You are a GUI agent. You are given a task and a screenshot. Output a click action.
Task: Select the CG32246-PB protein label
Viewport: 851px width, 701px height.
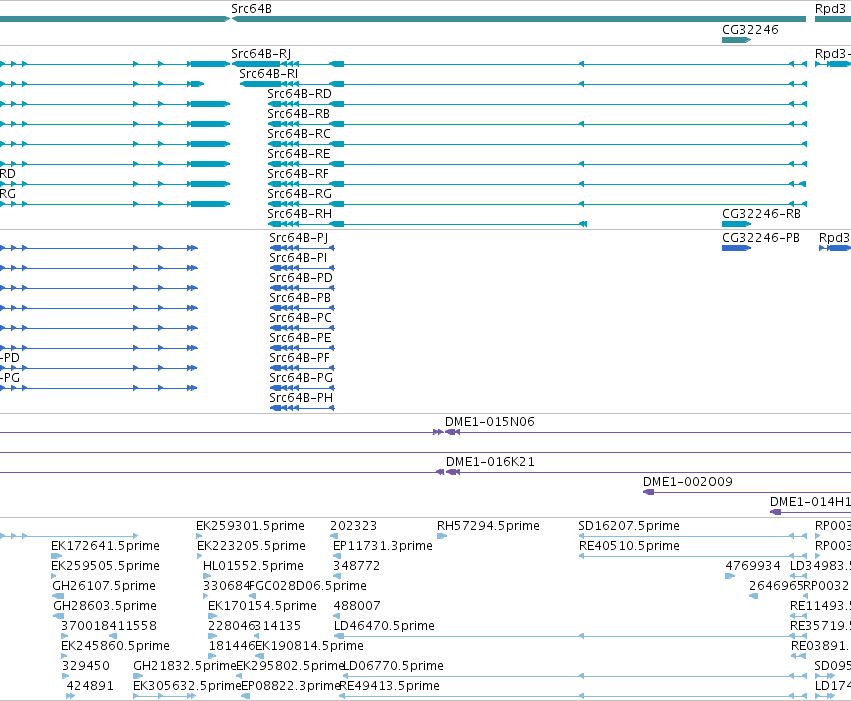pyautogui.click(x=761, y=238)
